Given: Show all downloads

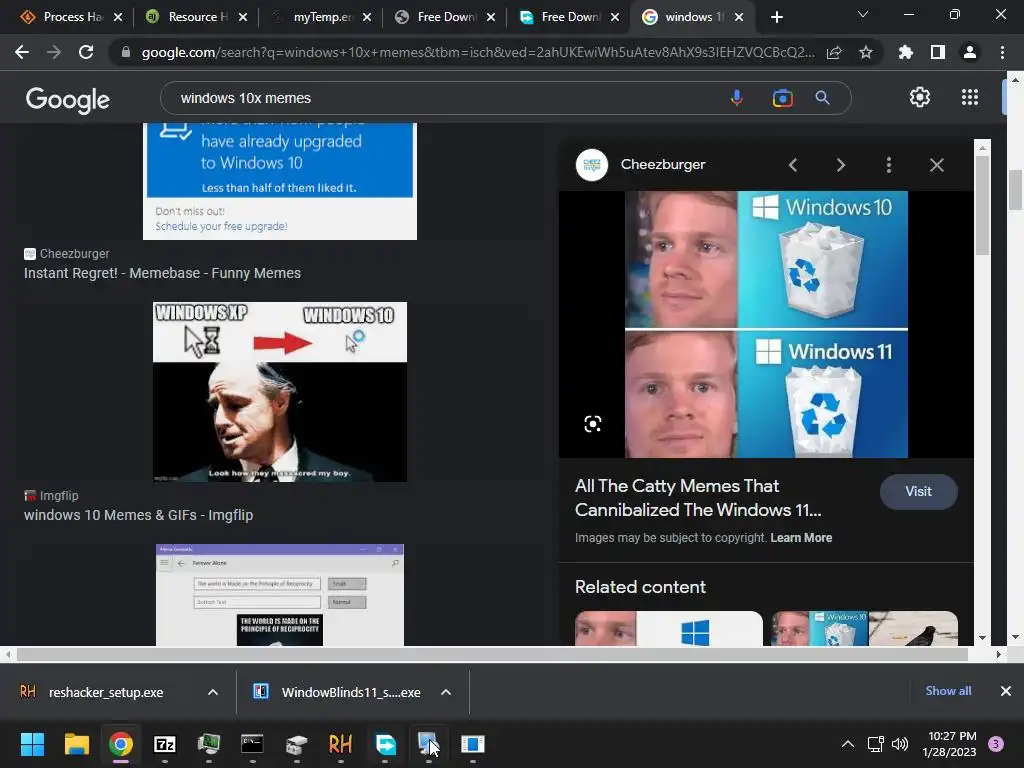Looking at the screenshot, I should pyautogui.click(x=948, y=691).
